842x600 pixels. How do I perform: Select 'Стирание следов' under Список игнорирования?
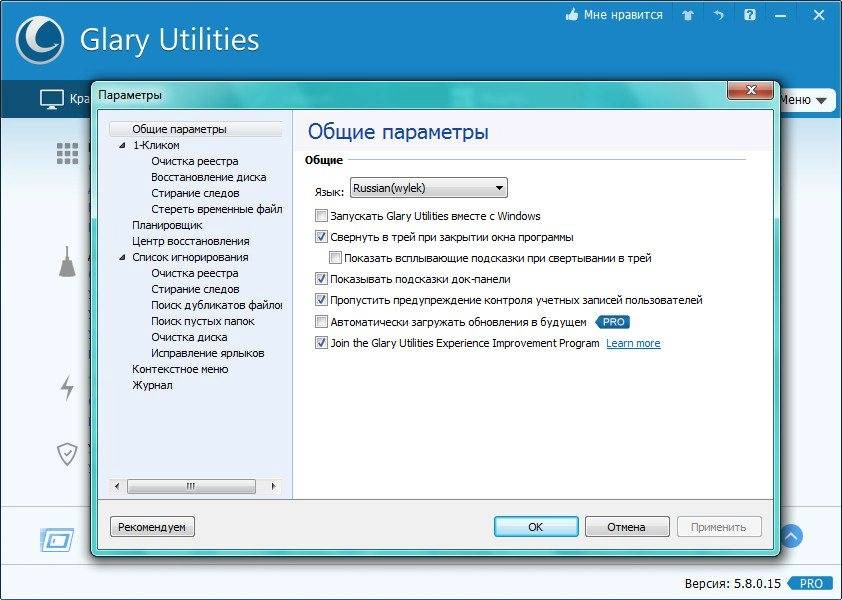pos(195,289)
